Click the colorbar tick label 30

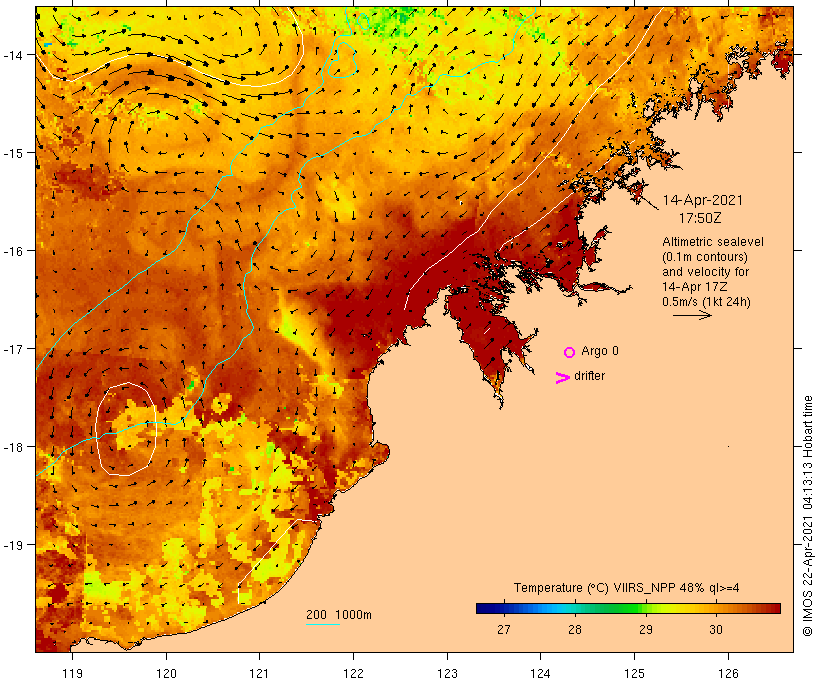point(716,629)
